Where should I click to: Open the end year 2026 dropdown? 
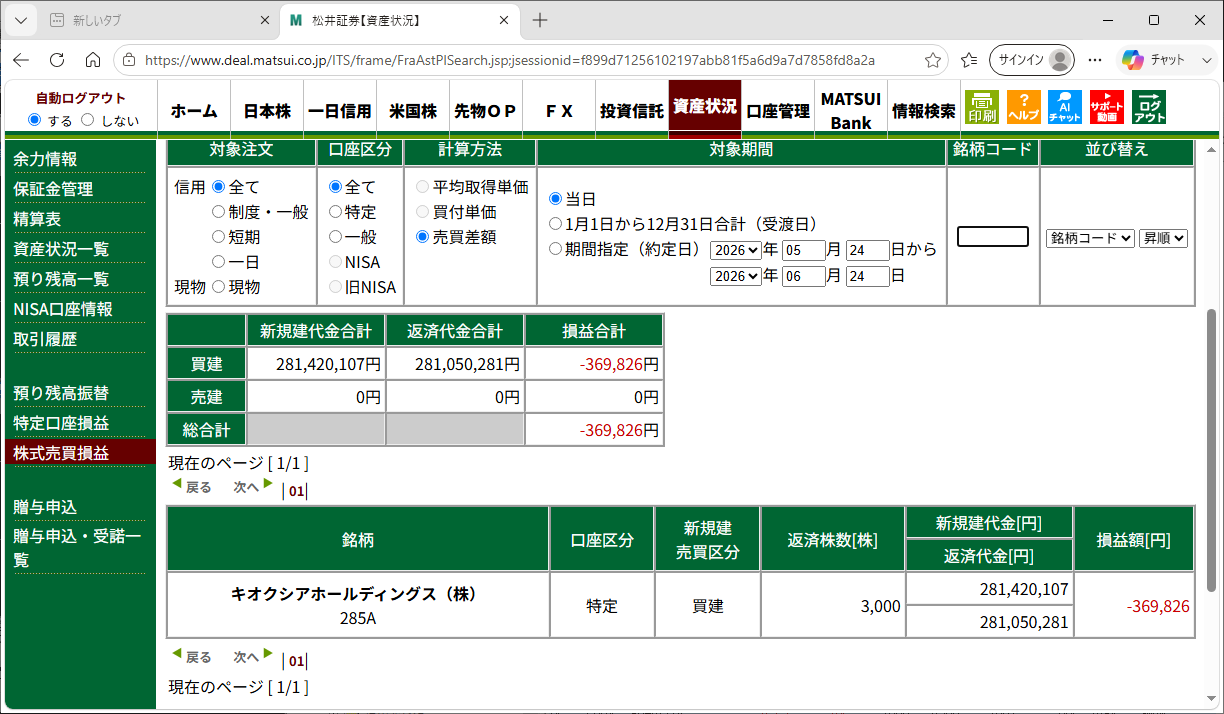tap(736, 276)
